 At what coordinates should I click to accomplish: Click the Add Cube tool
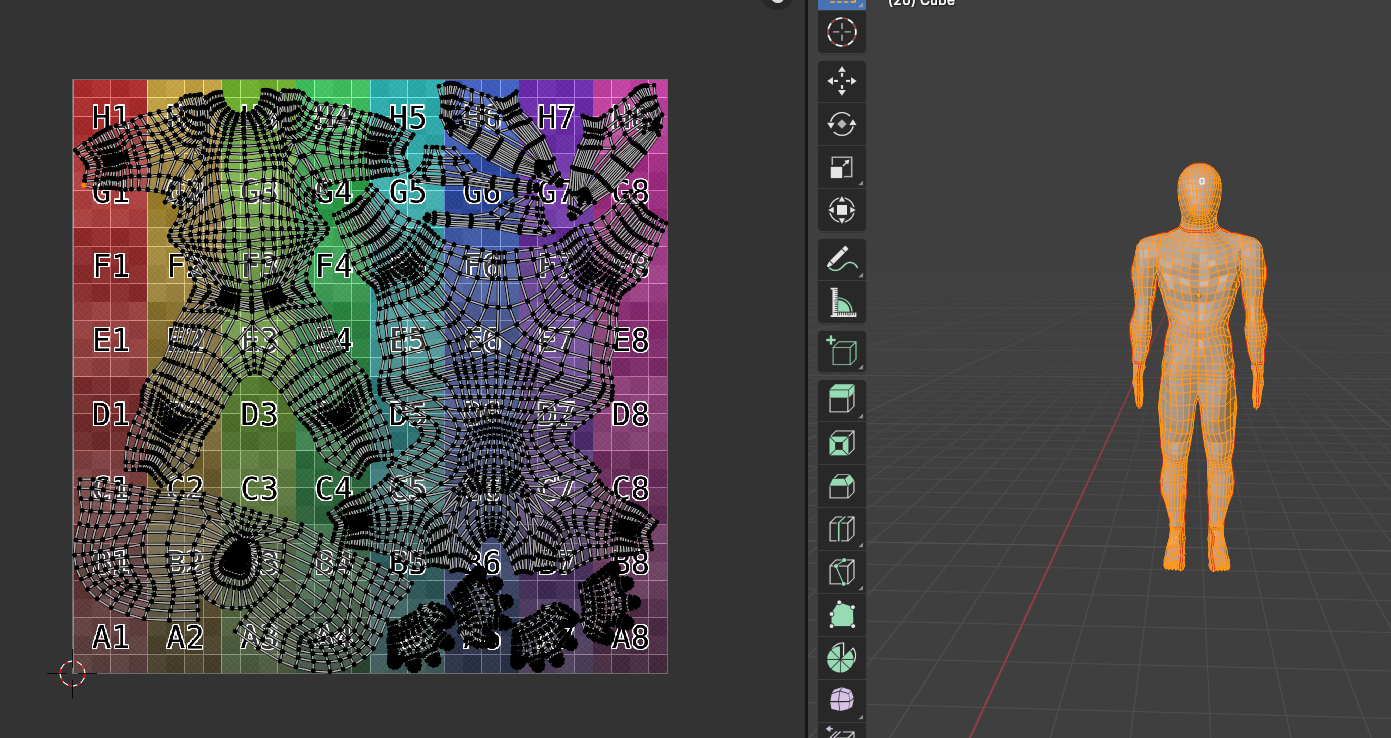pos(842,352)
